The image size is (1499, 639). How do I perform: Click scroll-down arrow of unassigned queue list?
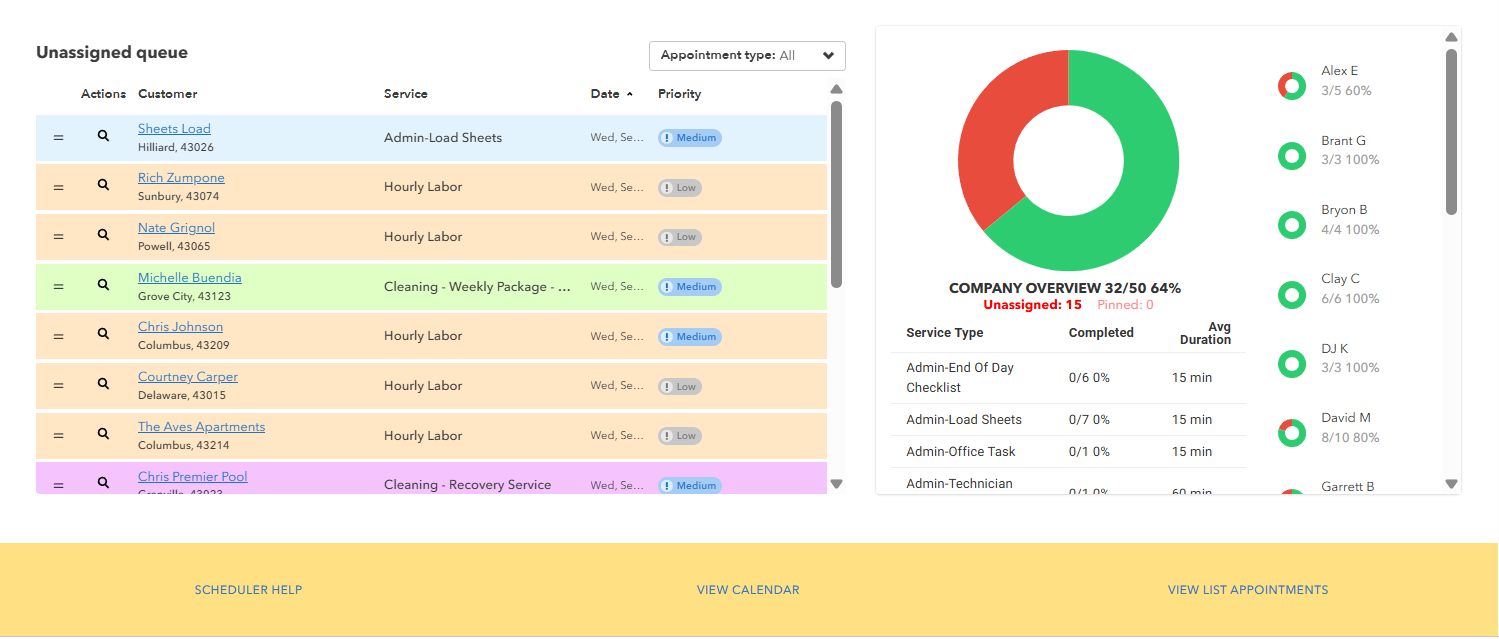pos(837,484)
